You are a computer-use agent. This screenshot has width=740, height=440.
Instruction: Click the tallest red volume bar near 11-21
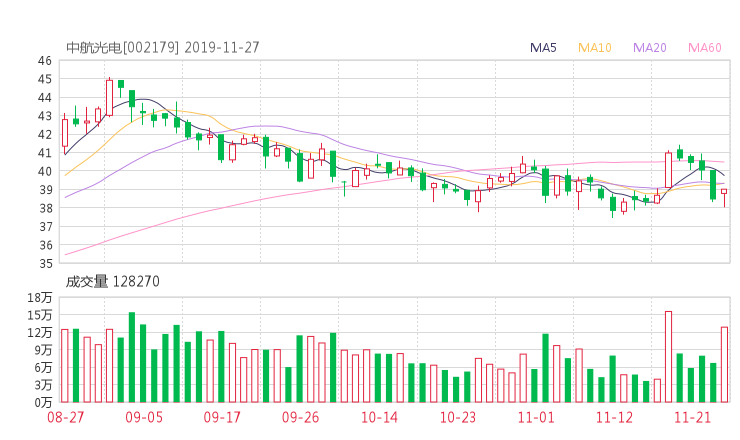point(668,357)
